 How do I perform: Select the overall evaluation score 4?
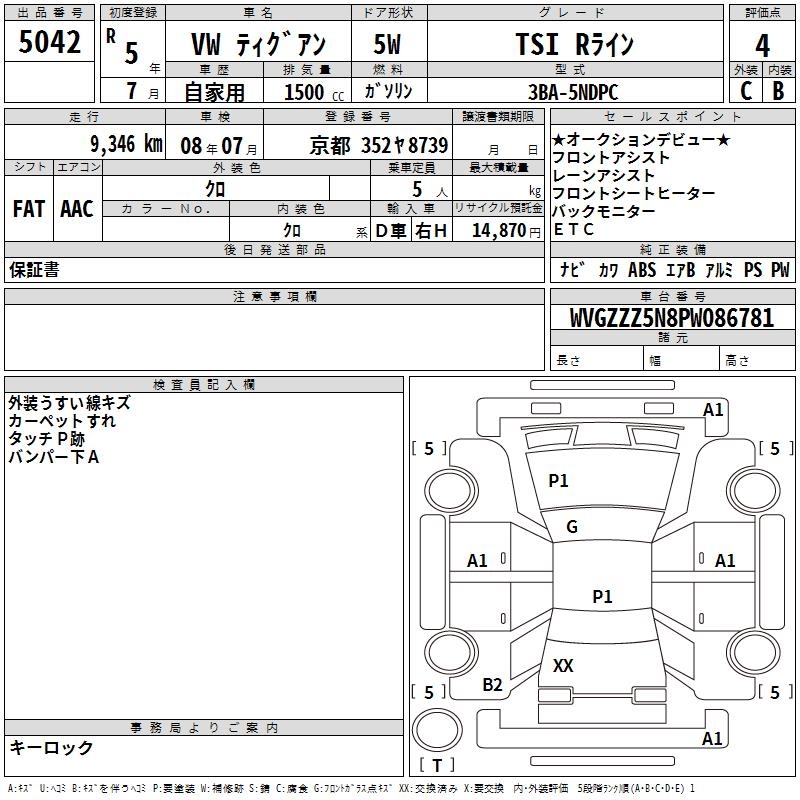coord(762,45)
